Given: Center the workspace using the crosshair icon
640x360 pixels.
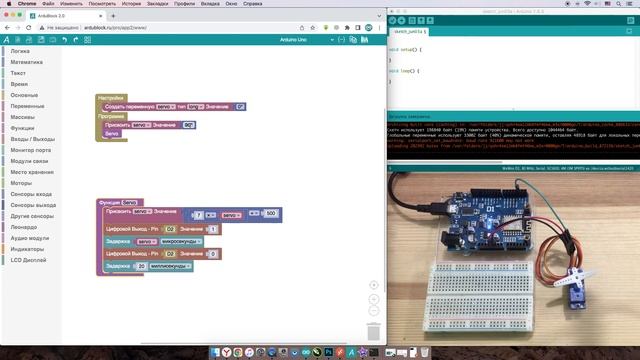Looking at the screenshot, I should (373, 285).
